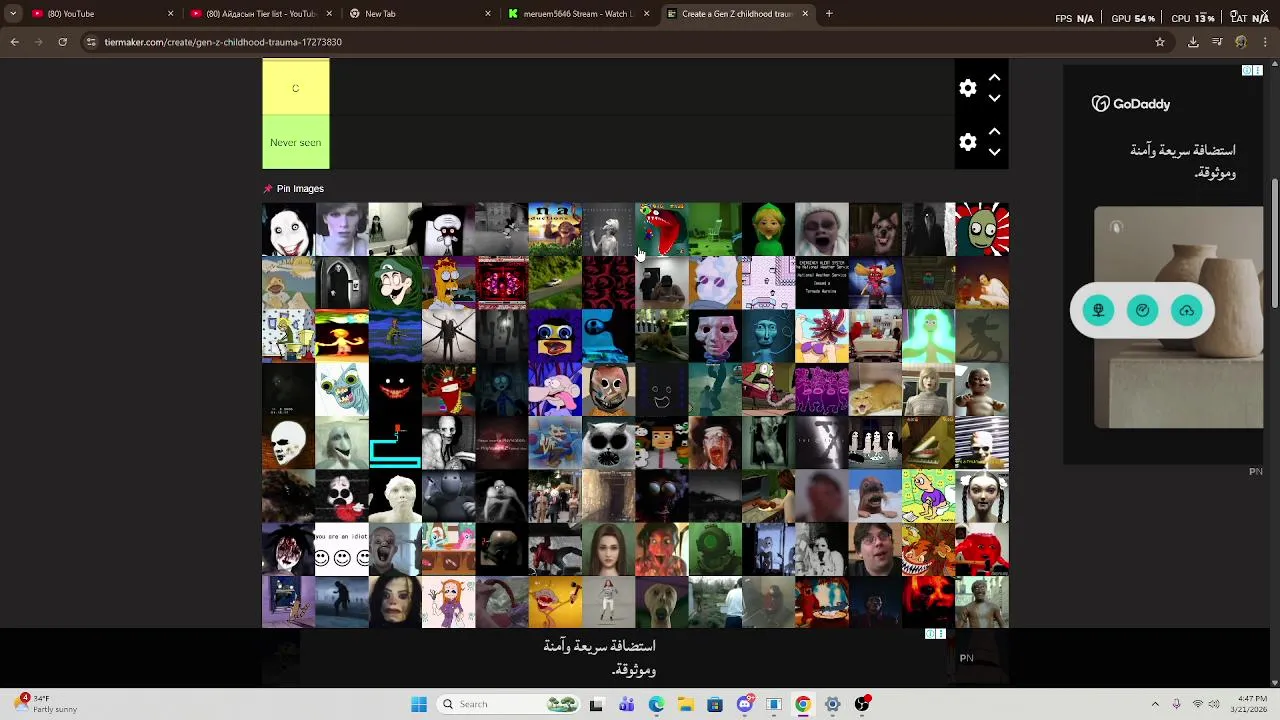Select the blonde doll image
Image resolution: width=1280 pixels, height=720 pixels.
tap(928, 389)
